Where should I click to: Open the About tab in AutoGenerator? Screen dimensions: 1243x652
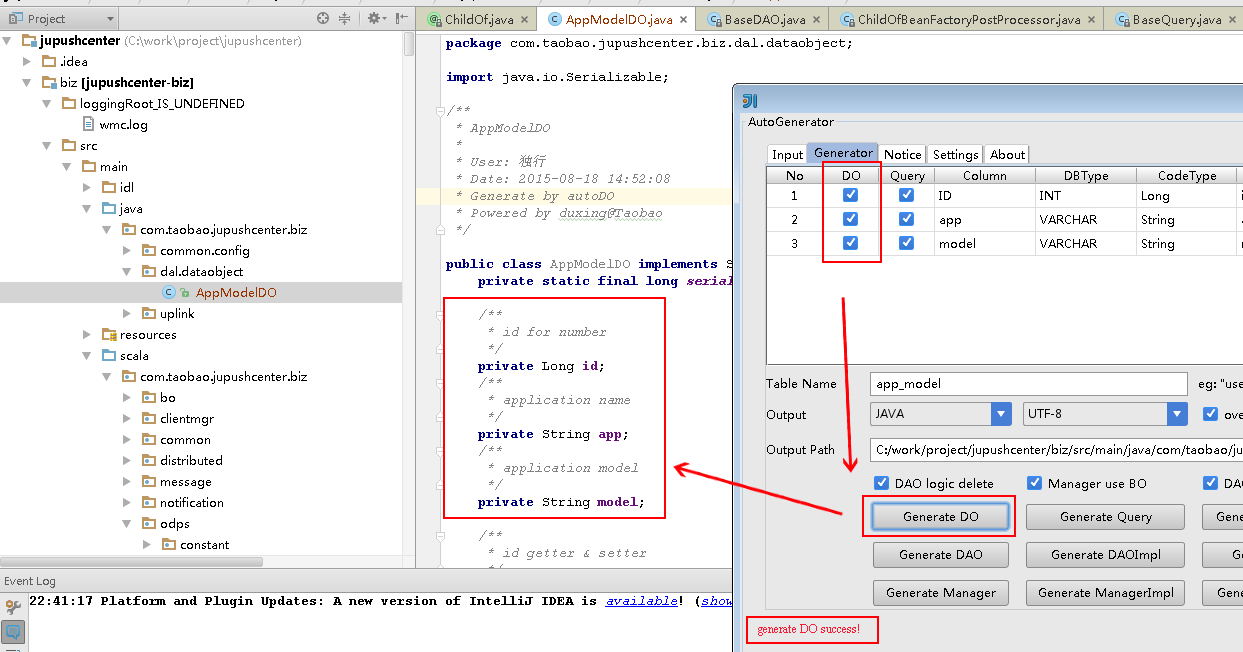[1007, 154]
